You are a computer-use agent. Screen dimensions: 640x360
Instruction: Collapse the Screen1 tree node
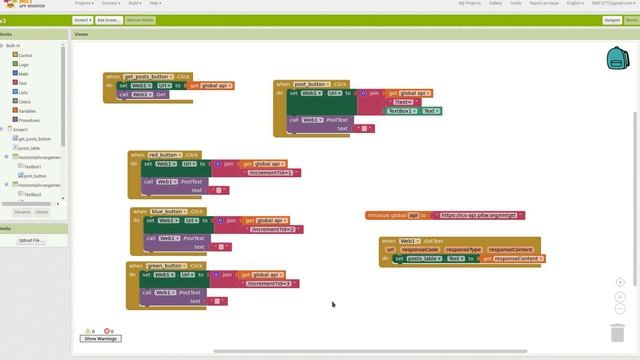click(x=2, y=129)
